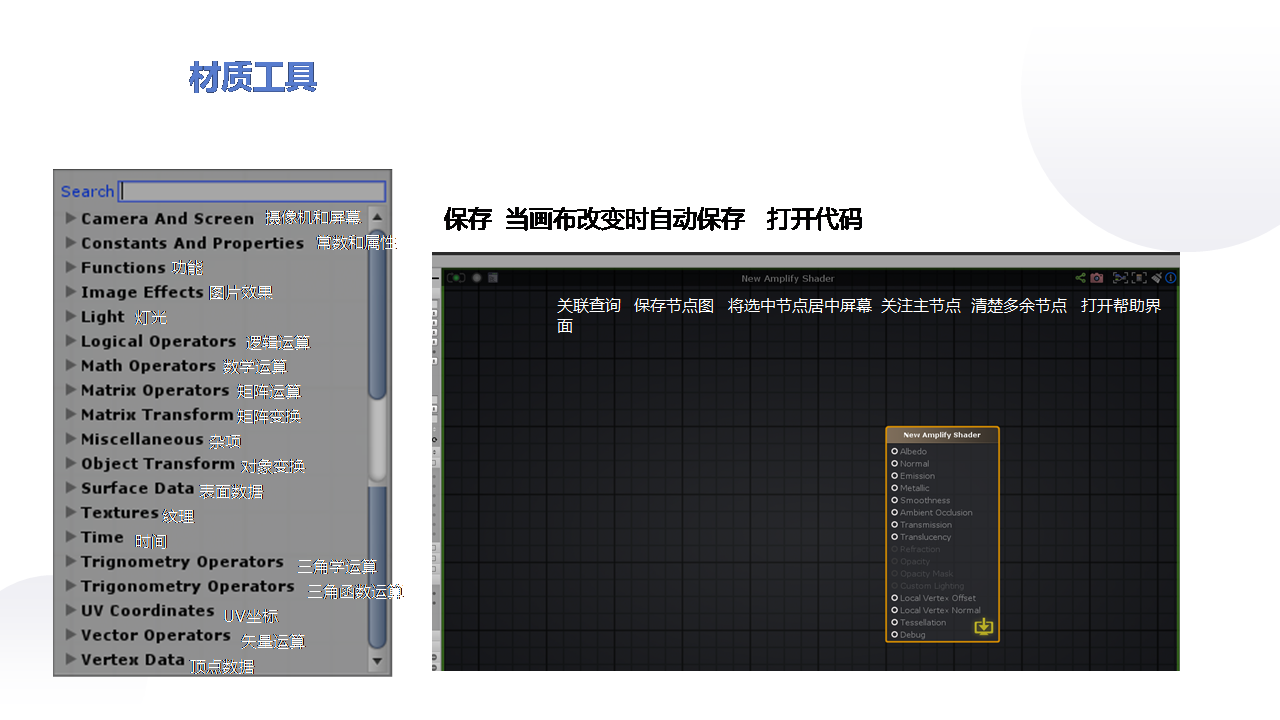Expand the Image Effects category

71,291
